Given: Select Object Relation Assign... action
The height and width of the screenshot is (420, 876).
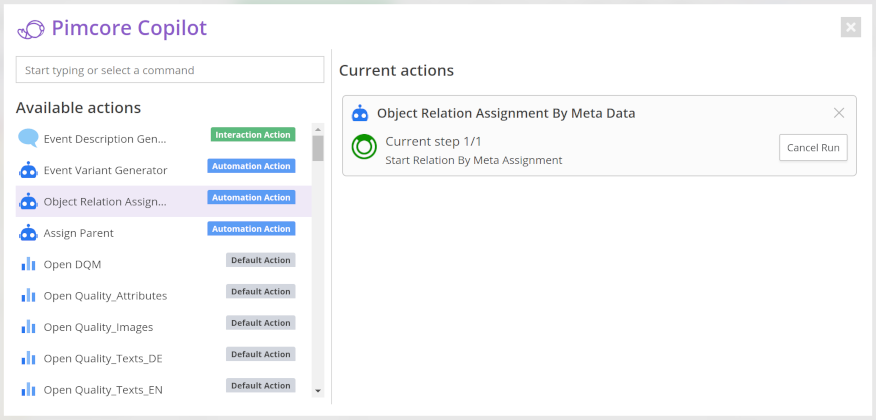Looking at the screenshot, I should click(x=164, y=201).
